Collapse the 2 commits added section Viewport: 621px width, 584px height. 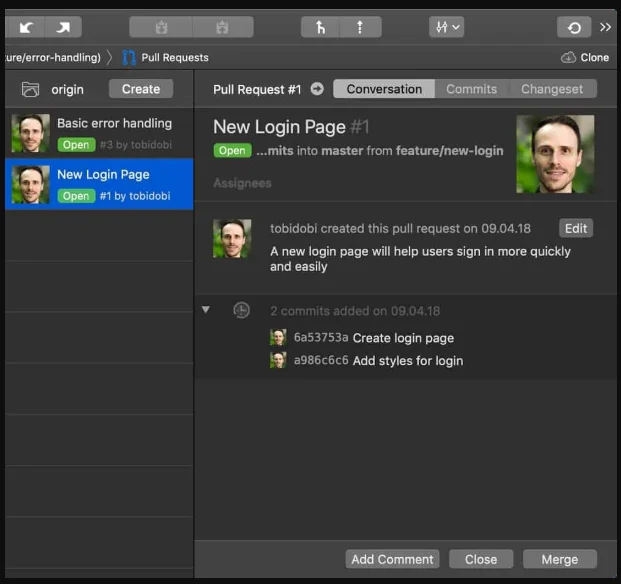coord(206,309)
